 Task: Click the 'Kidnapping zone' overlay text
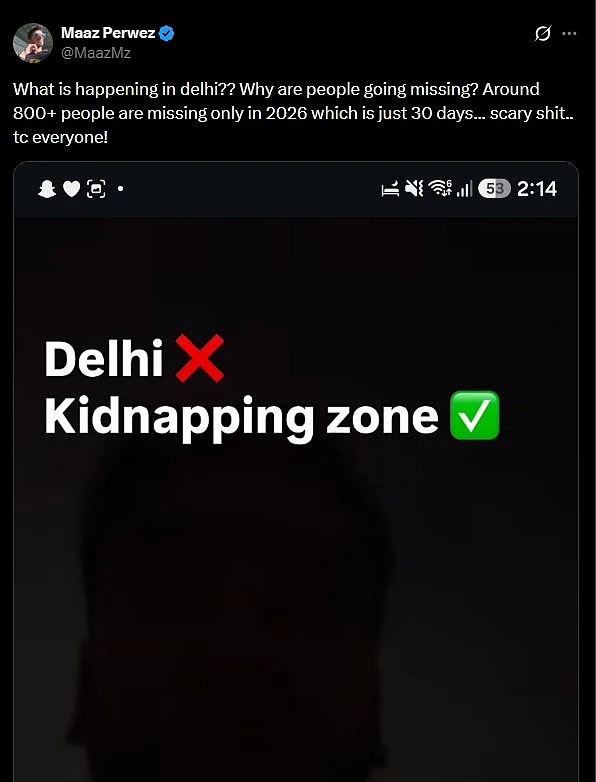[x=241, y=417]
